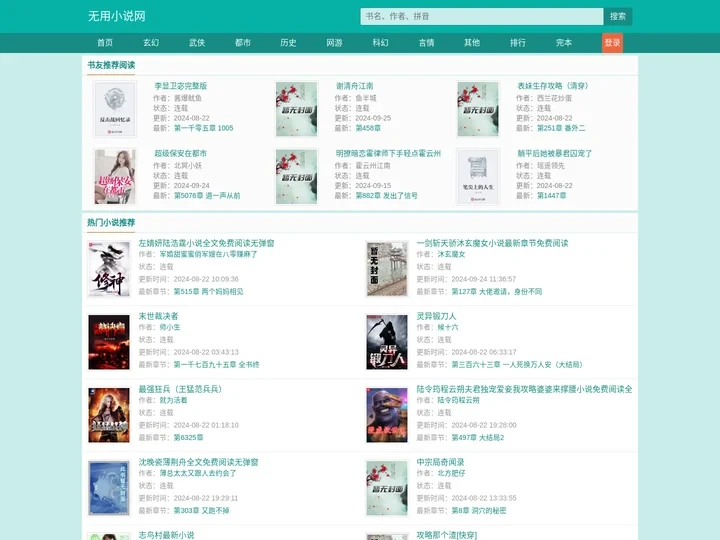Open chapter 第一千七百九十五章 全书终
720x540 pixels.
point(216,365)
